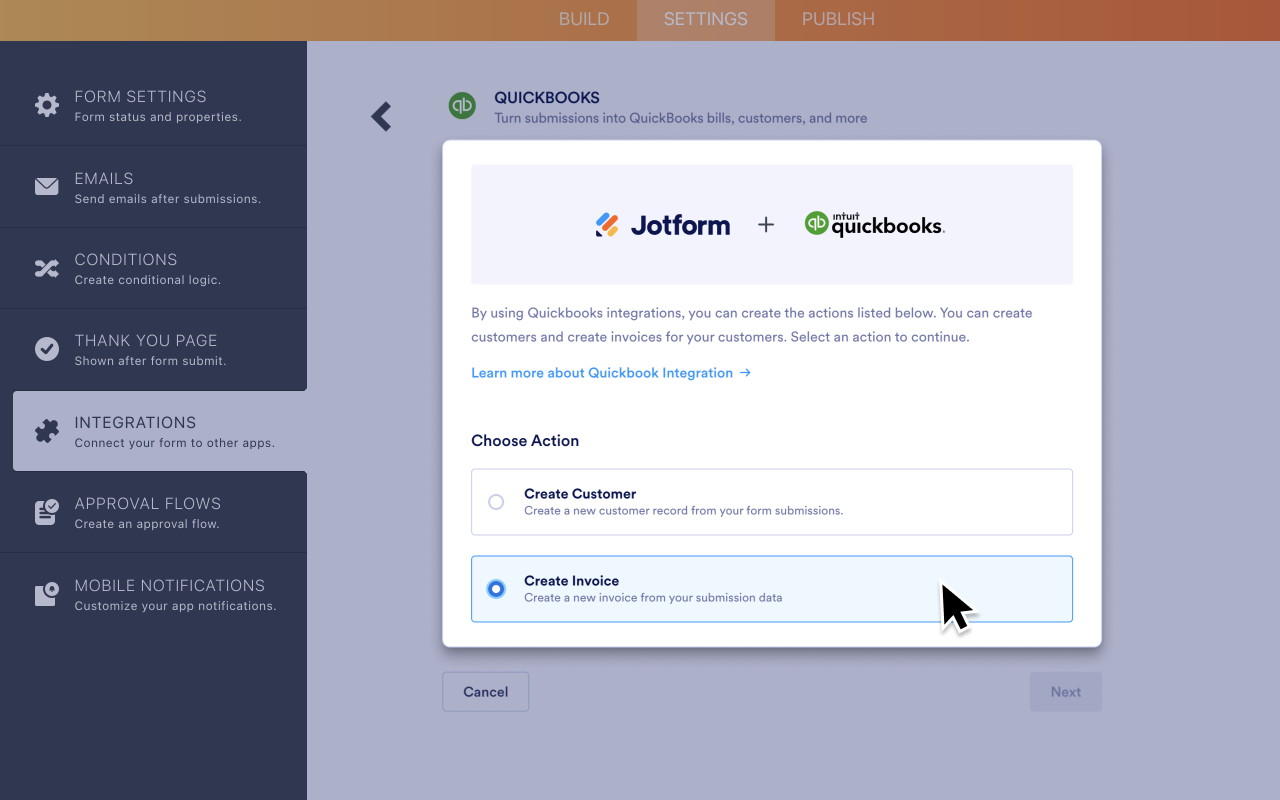Click the QuickBooks circular logo icon
1280x800 pixels.
[462, 105]
